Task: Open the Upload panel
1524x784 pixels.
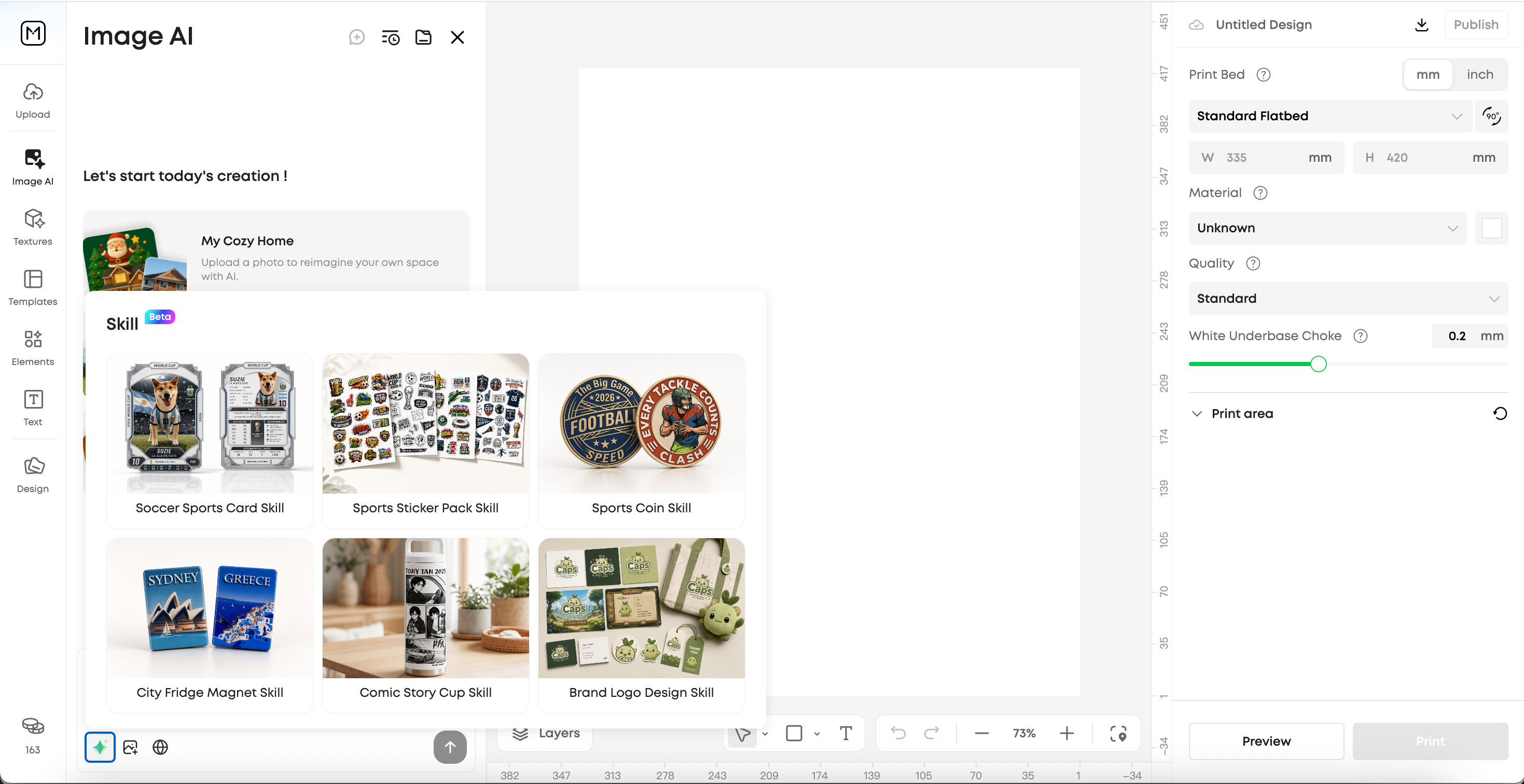Action: point(33,101)
